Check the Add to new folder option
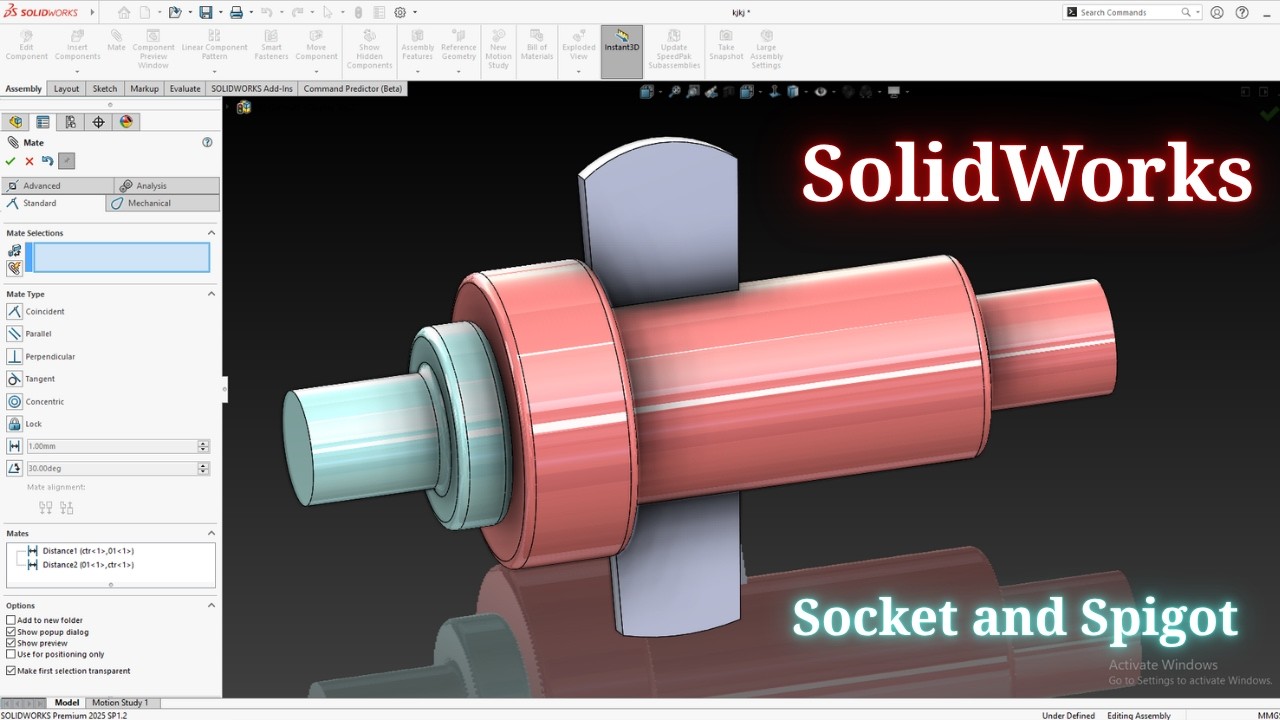Screen dimensions: 1280x720 (x=11, y=620)
